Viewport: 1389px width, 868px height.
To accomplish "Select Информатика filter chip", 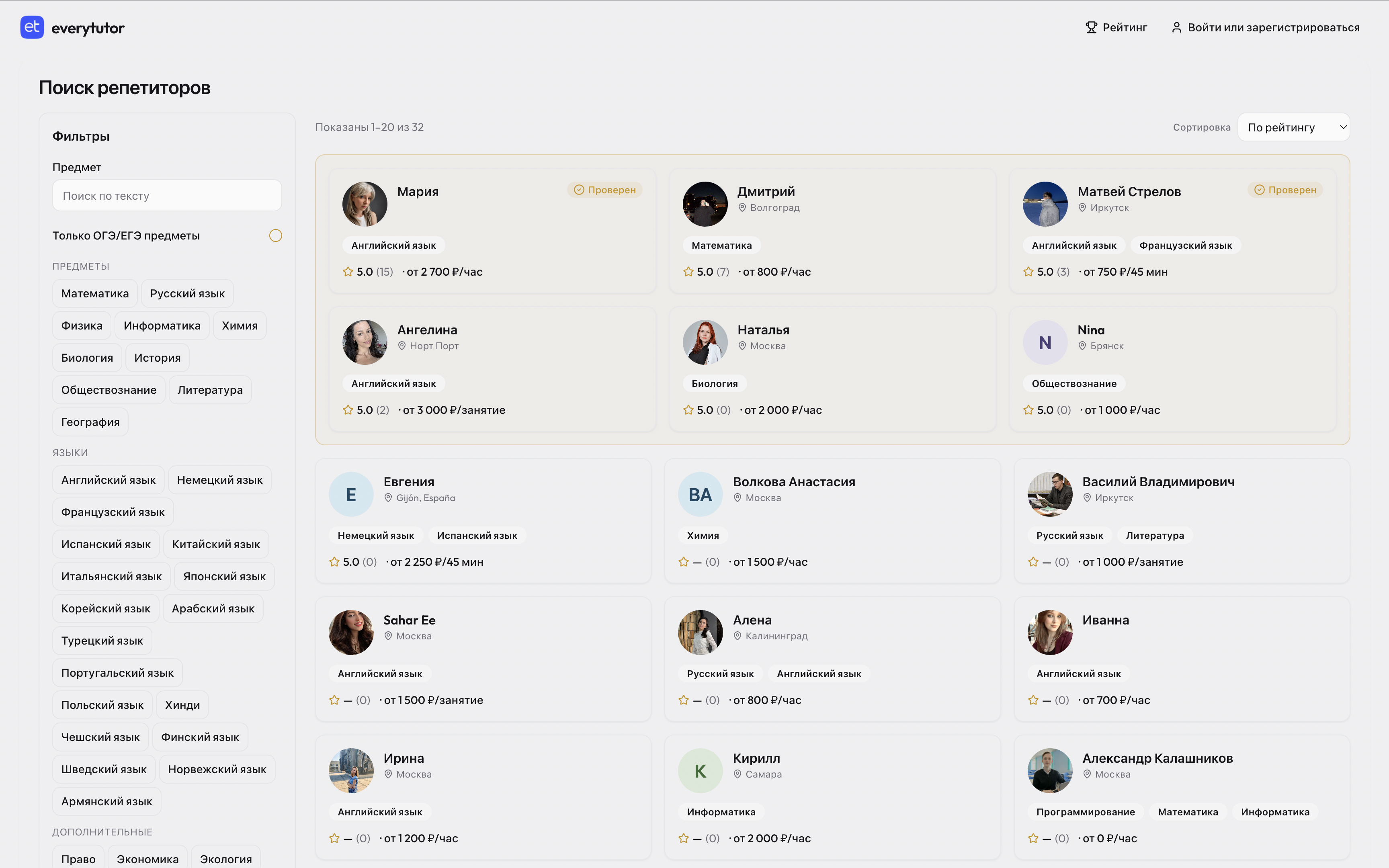I will tap(162, 325).
